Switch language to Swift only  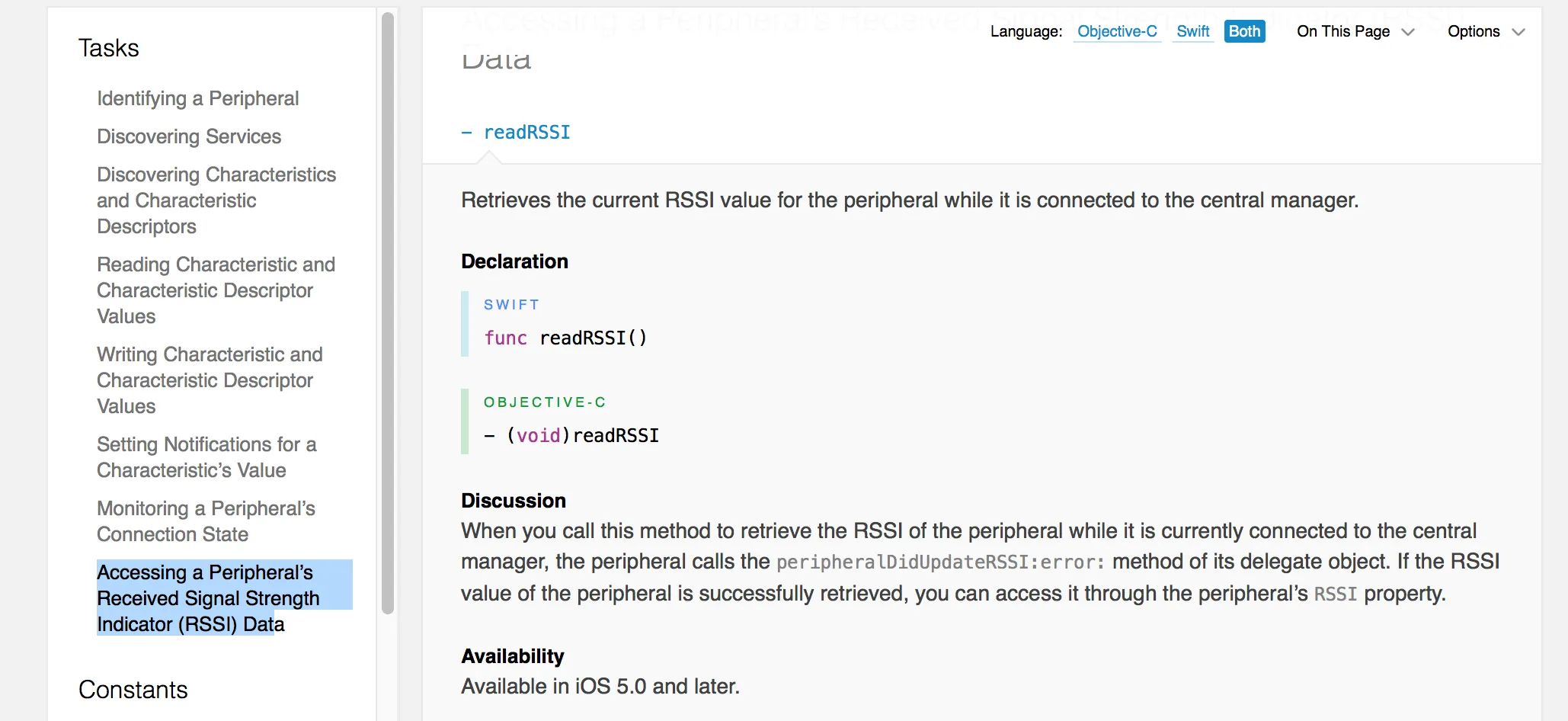(x=1192, y=31)
